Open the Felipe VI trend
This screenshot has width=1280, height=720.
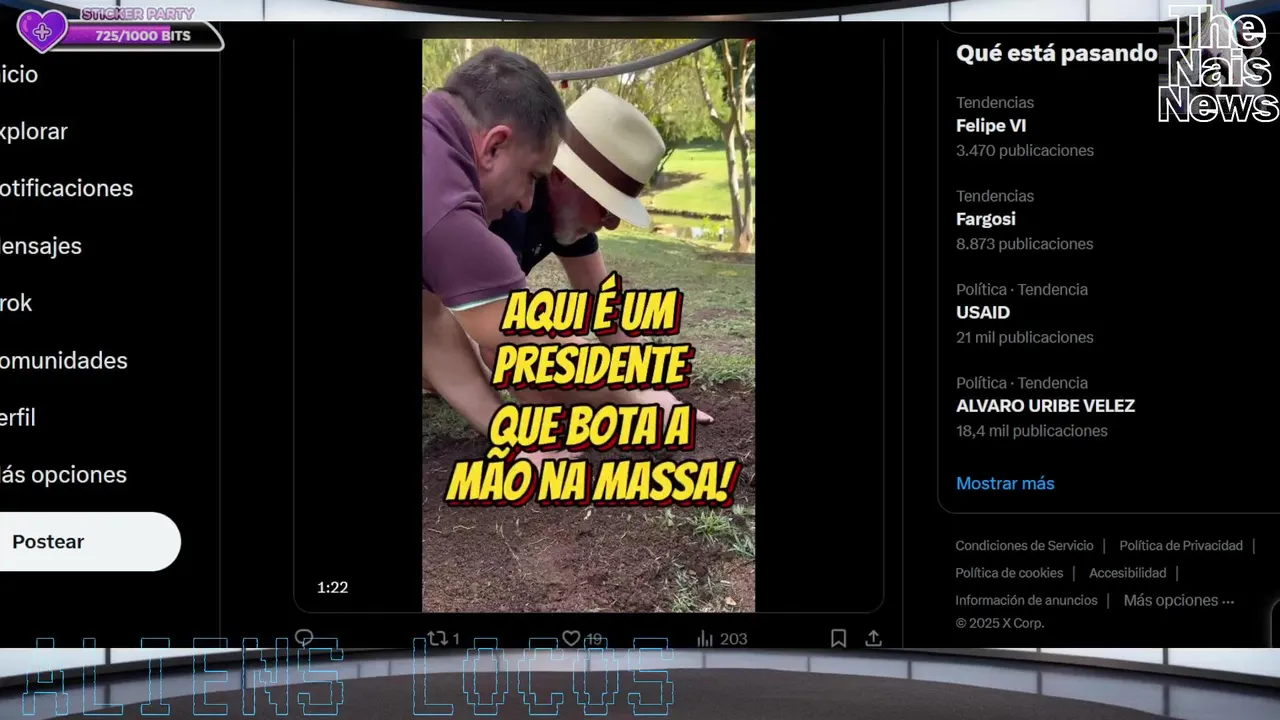pyautogui.click(x=991, y=126)
